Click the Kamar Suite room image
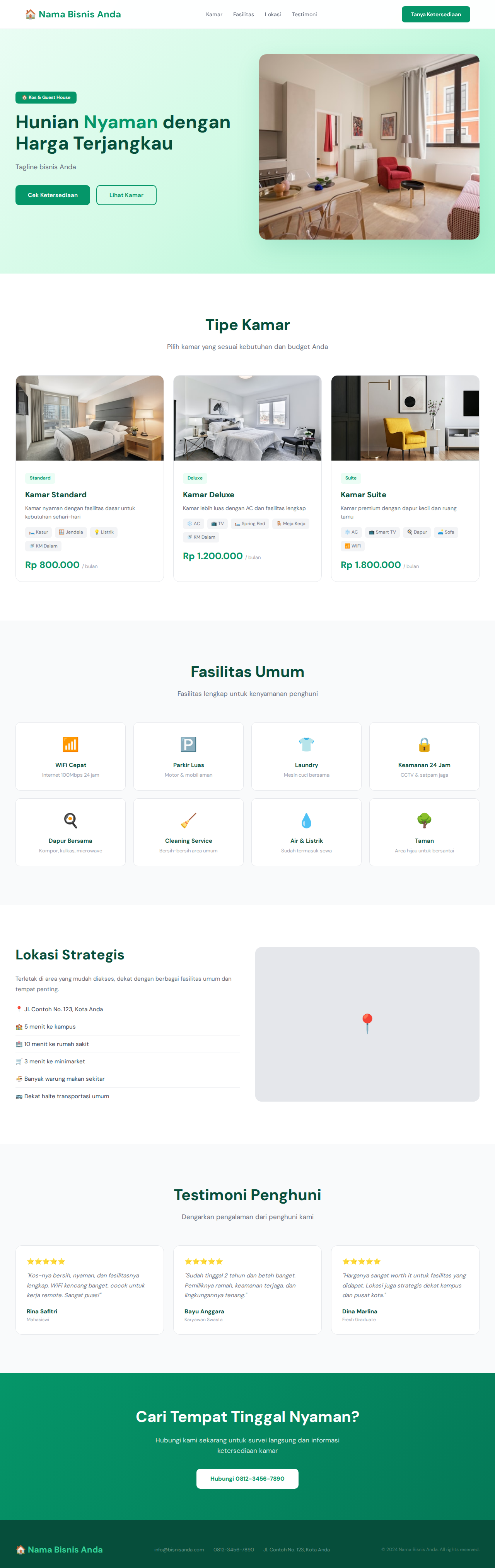The width and height of the screenshot is (495, 1568). pyautogui.click(x=405, y=418)
